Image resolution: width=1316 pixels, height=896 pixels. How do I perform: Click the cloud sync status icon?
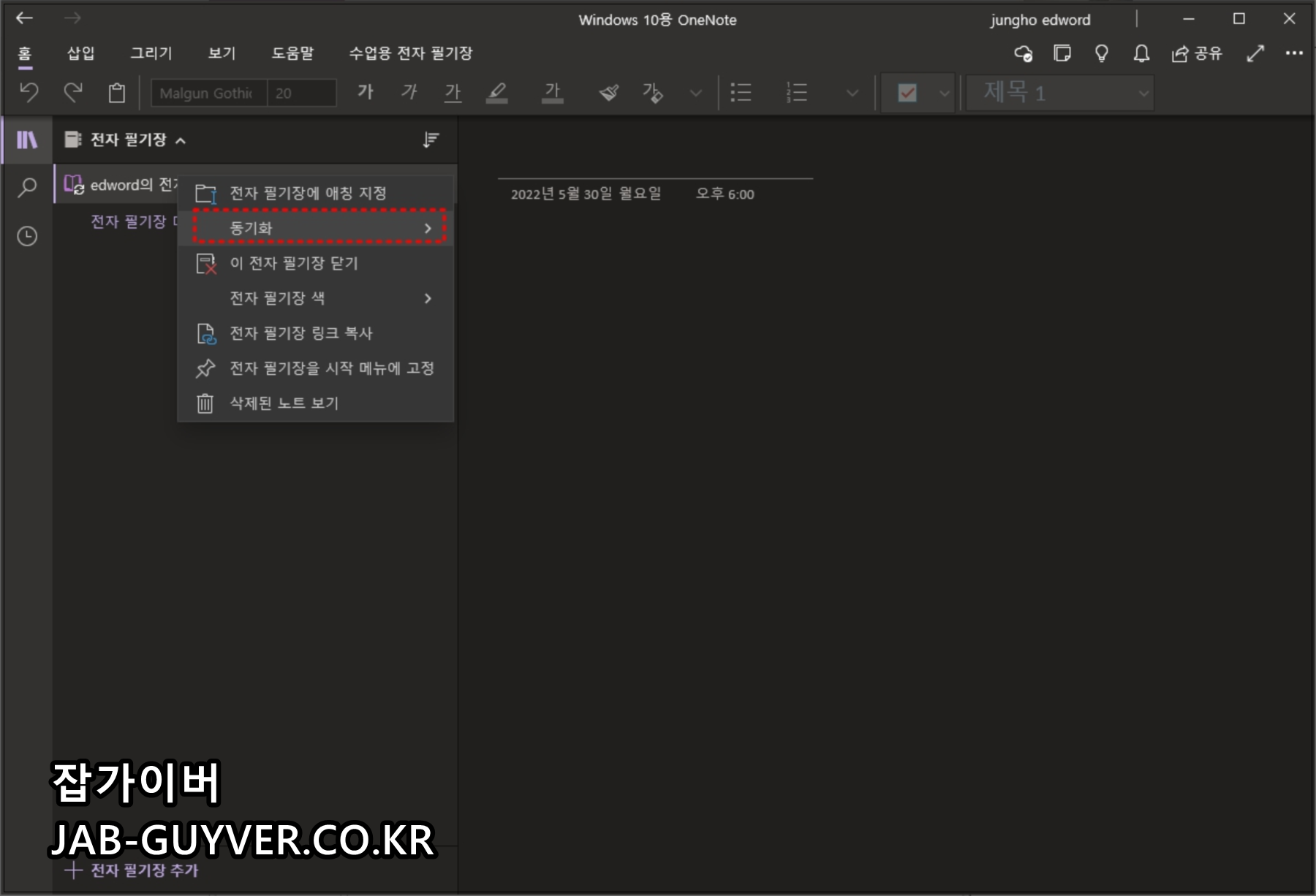point(1023,53)
